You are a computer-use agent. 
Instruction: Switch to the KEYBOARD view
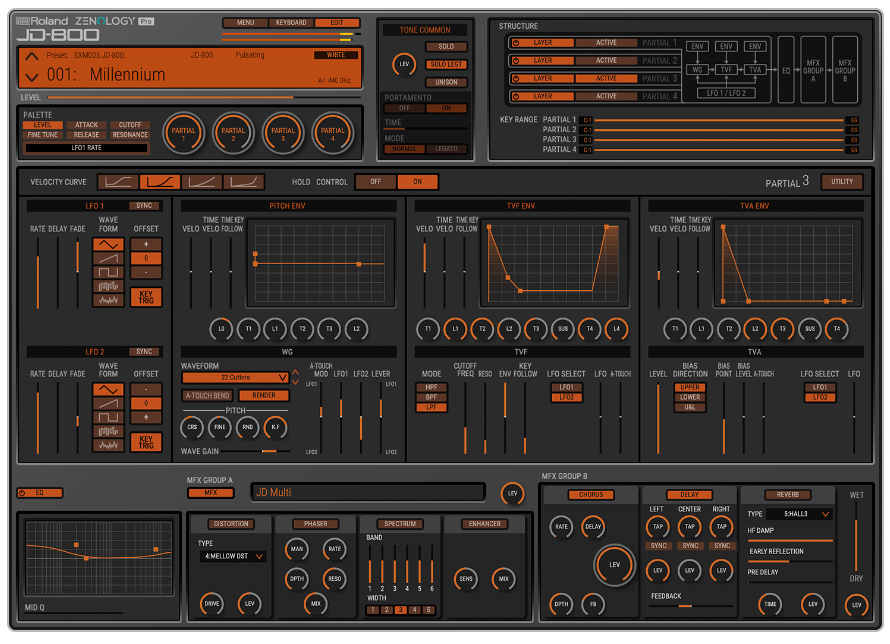click(x=291, y=23)
